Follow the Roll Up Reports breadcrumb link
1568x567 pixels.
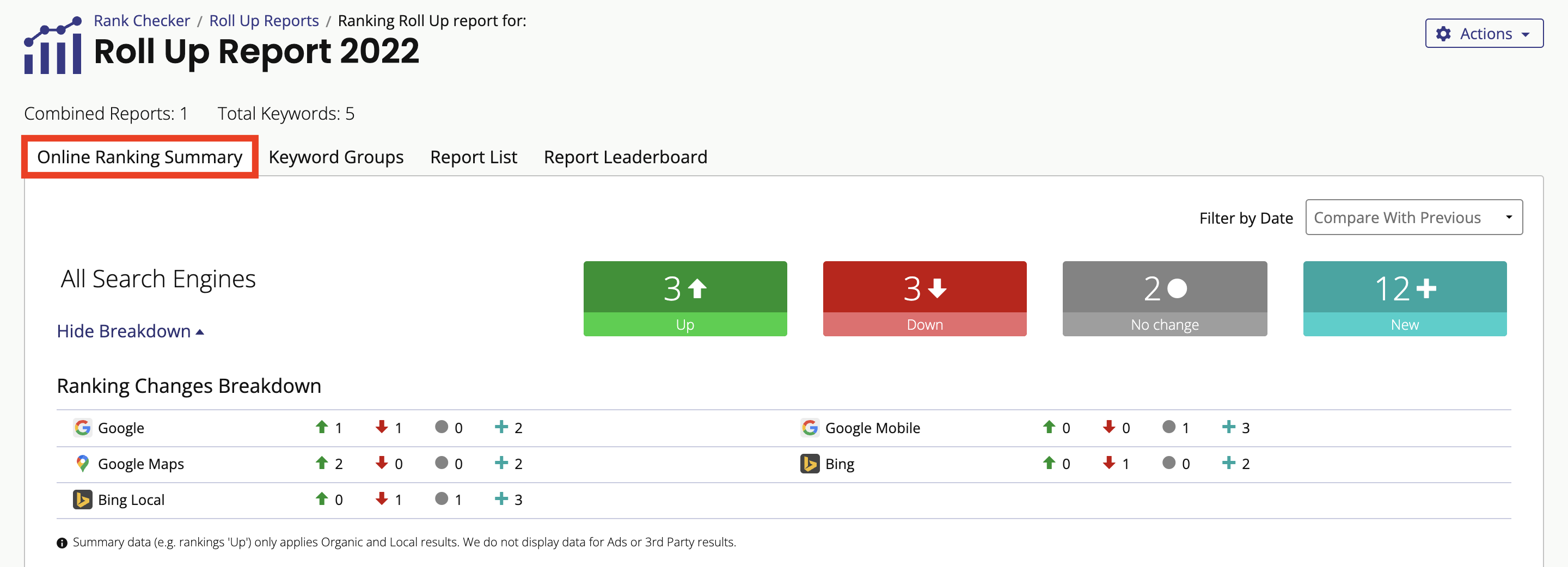coord(264,20)
